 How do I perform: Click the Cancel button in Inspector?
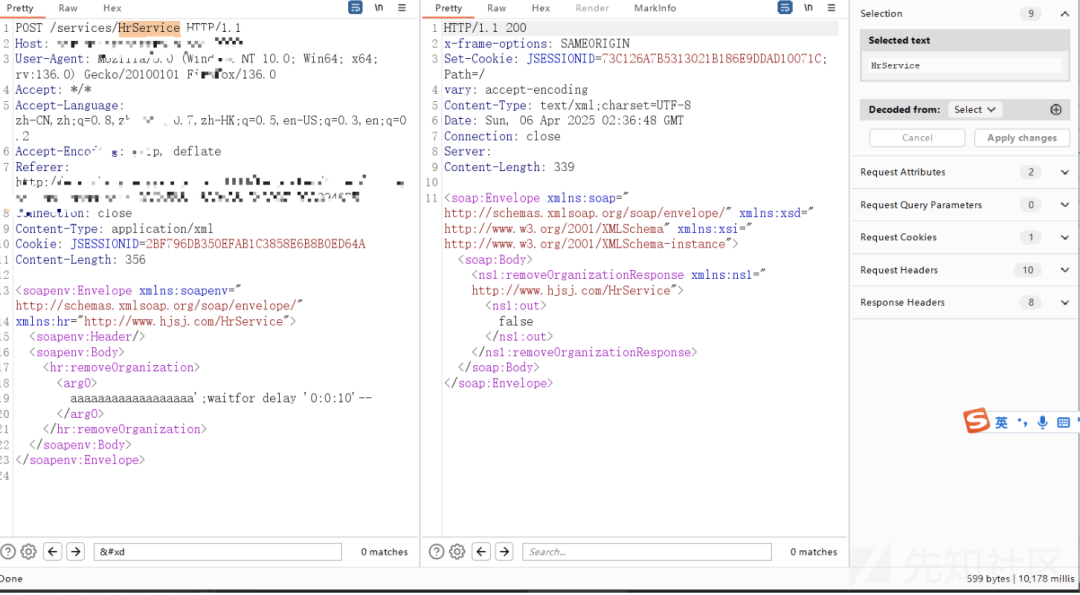(x=917, y=138)
